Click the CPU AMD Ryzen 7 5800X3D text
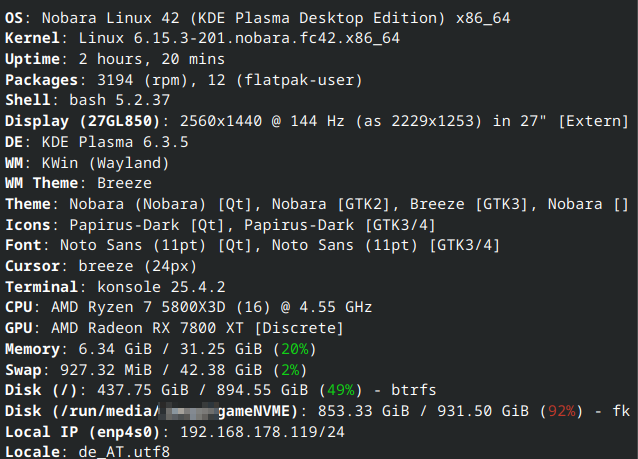 click(180, 307)
